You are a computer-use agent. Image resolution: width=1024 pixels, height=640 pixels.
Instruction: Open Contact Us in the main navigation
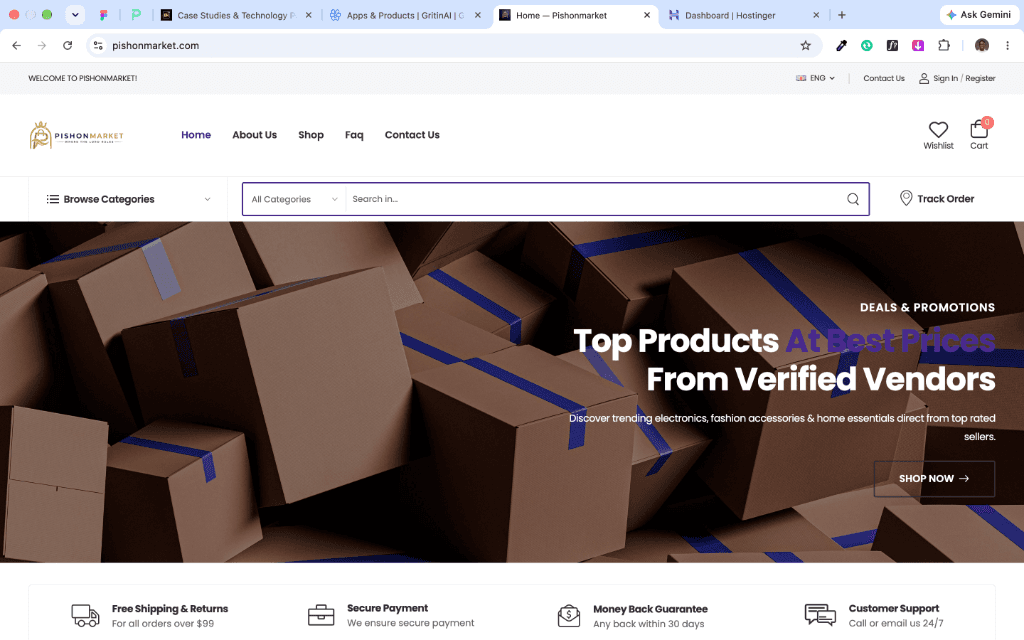pos(412,135)
